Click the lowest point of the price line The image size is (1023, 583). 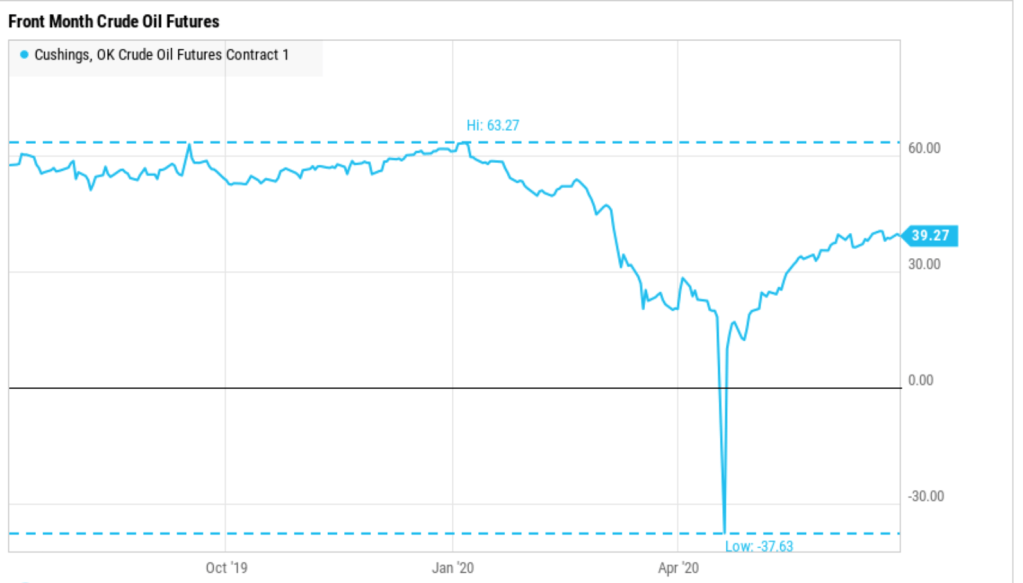pyautogui.click(x=724, y=532)
